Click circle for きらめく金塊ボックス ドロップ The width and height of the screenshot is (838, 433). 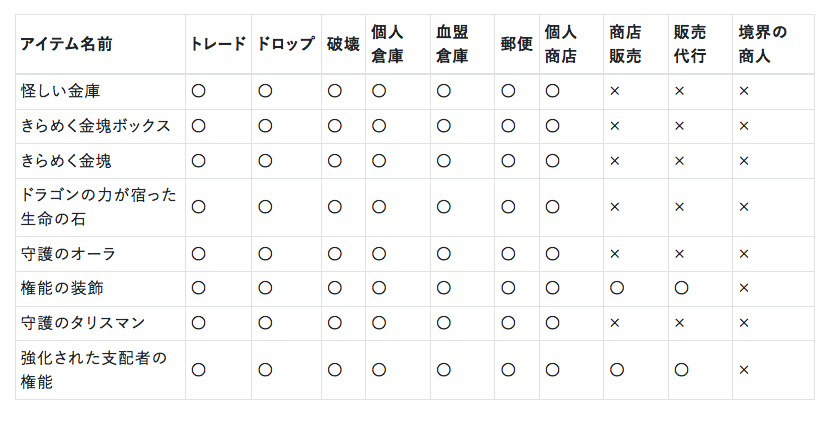pos(265,126)
